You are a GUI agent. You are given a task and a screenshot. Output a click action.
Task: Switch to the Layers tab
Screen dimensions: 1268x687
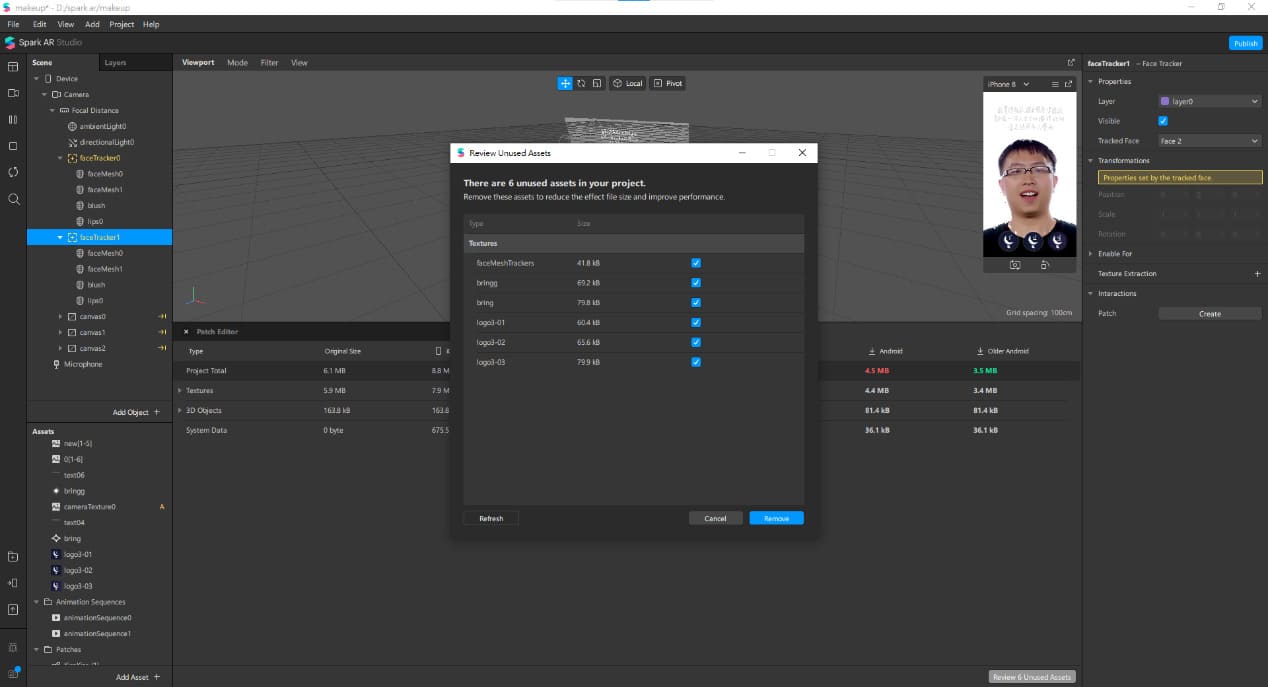116,62
